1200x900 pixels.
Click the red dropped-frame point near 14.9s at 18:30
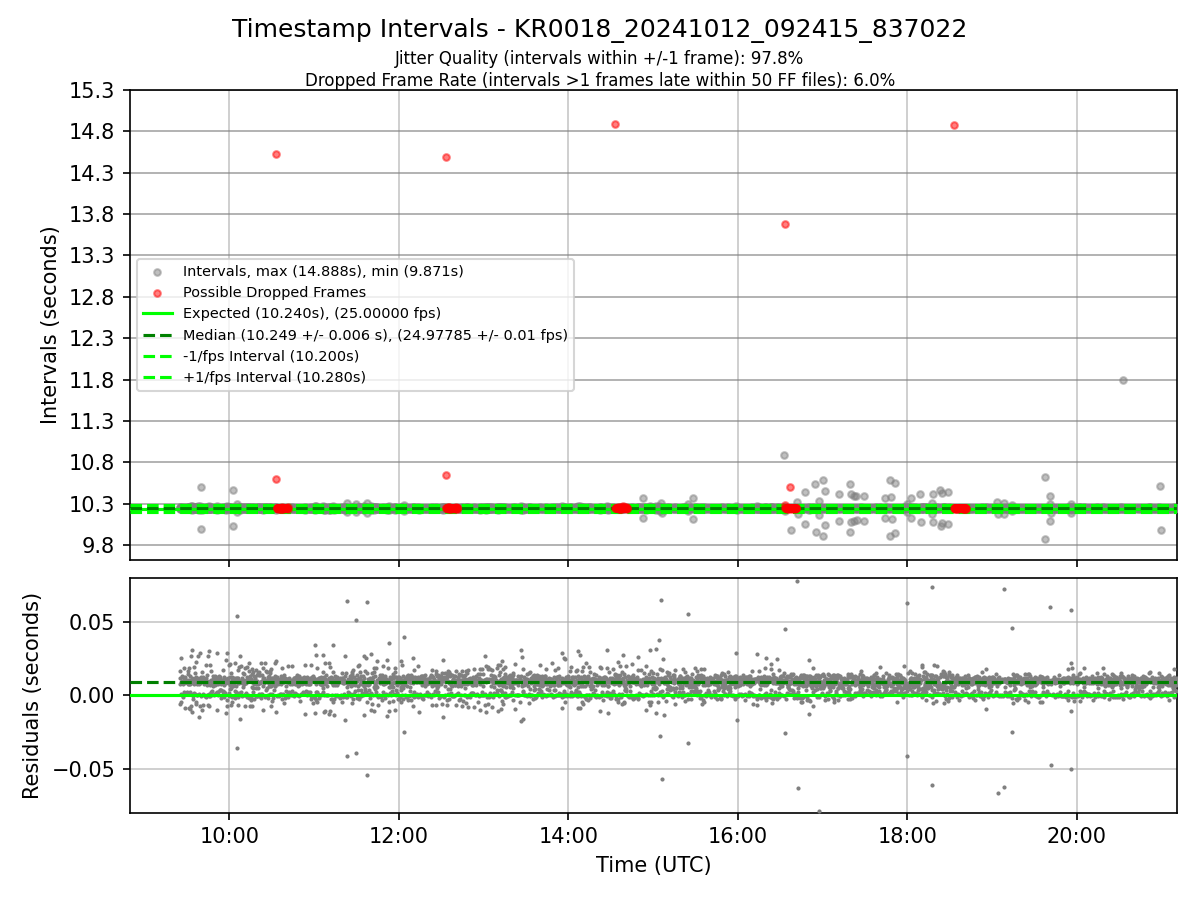coord(954,125)
